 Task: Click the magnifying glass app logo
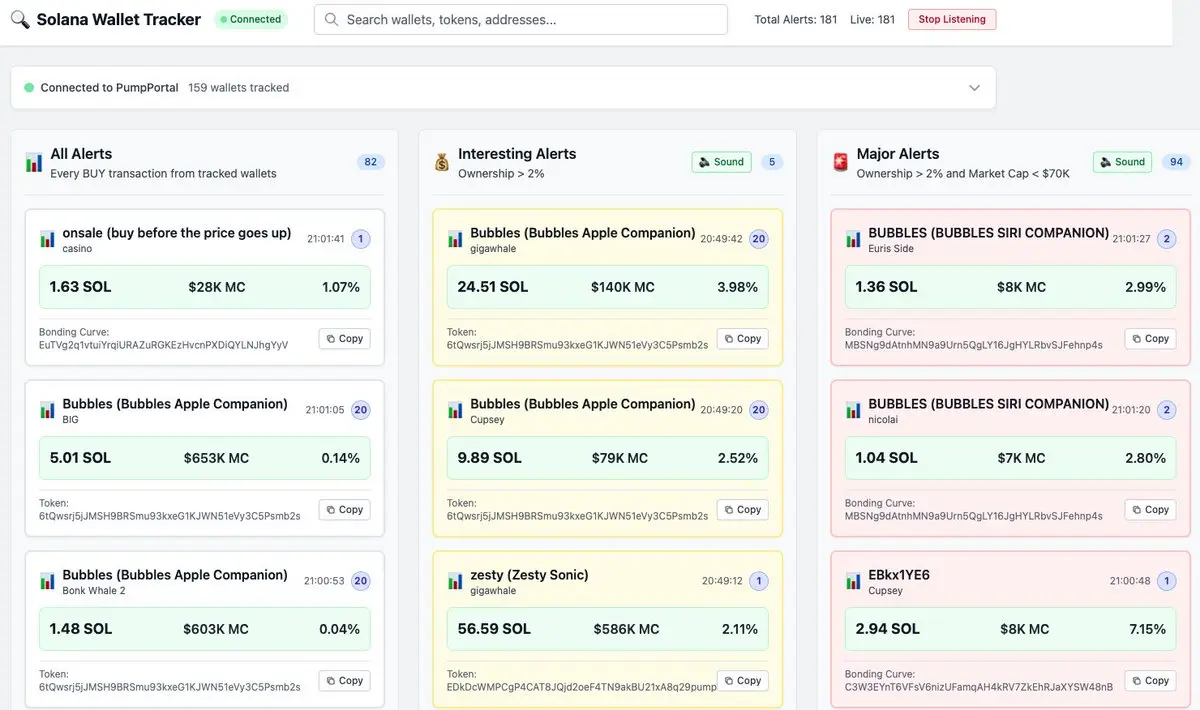coord(20,20)
